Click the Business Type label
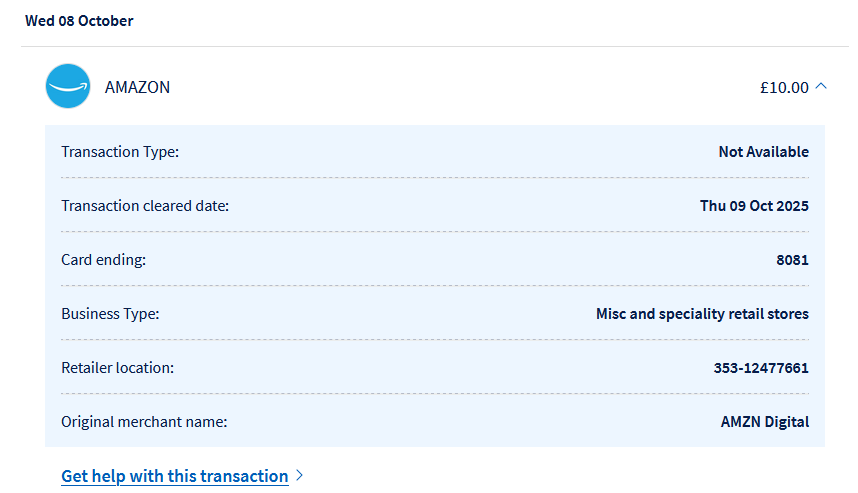Viewport: 858px width, 493px height. [110, 314]
